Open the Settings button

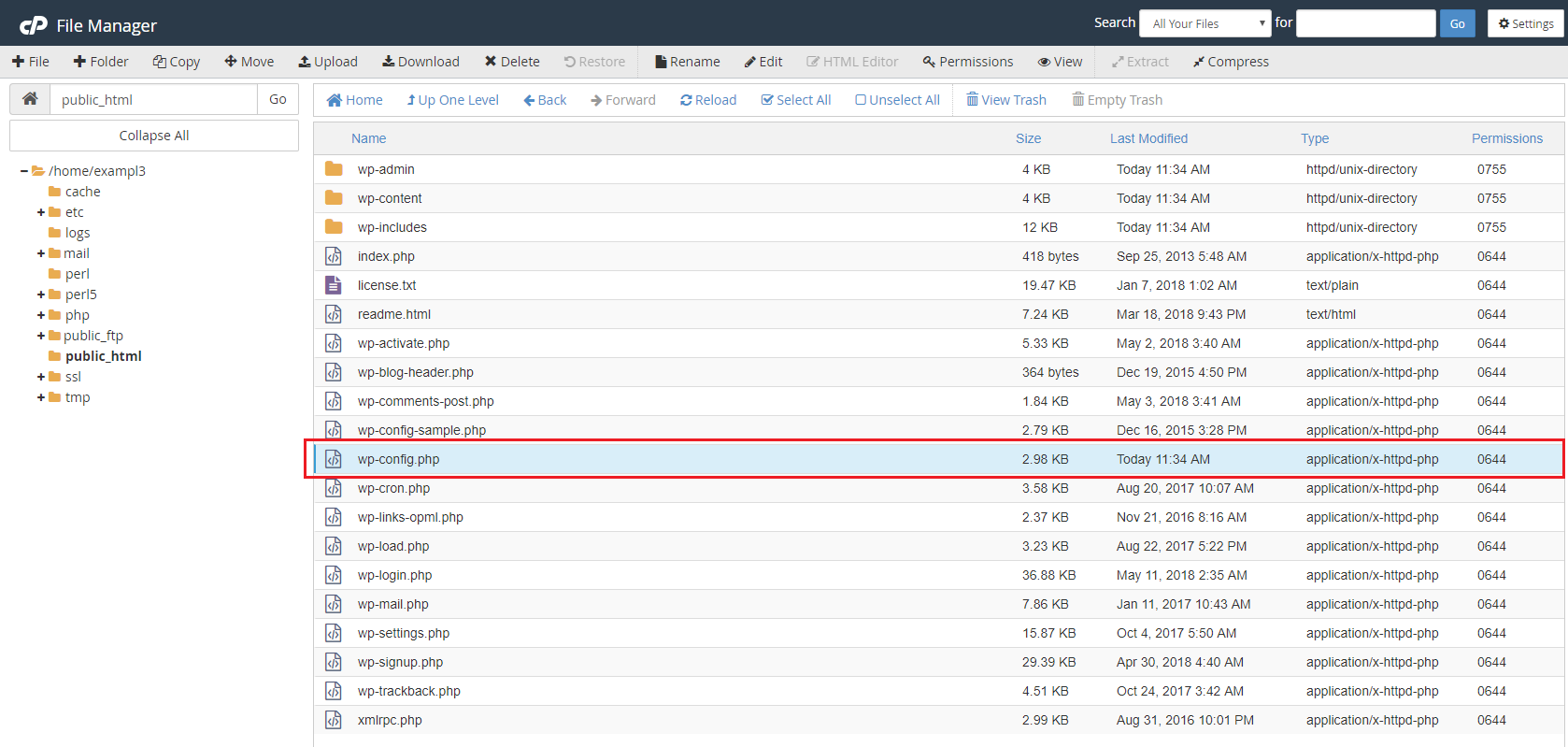click(x=1525, y=23)
